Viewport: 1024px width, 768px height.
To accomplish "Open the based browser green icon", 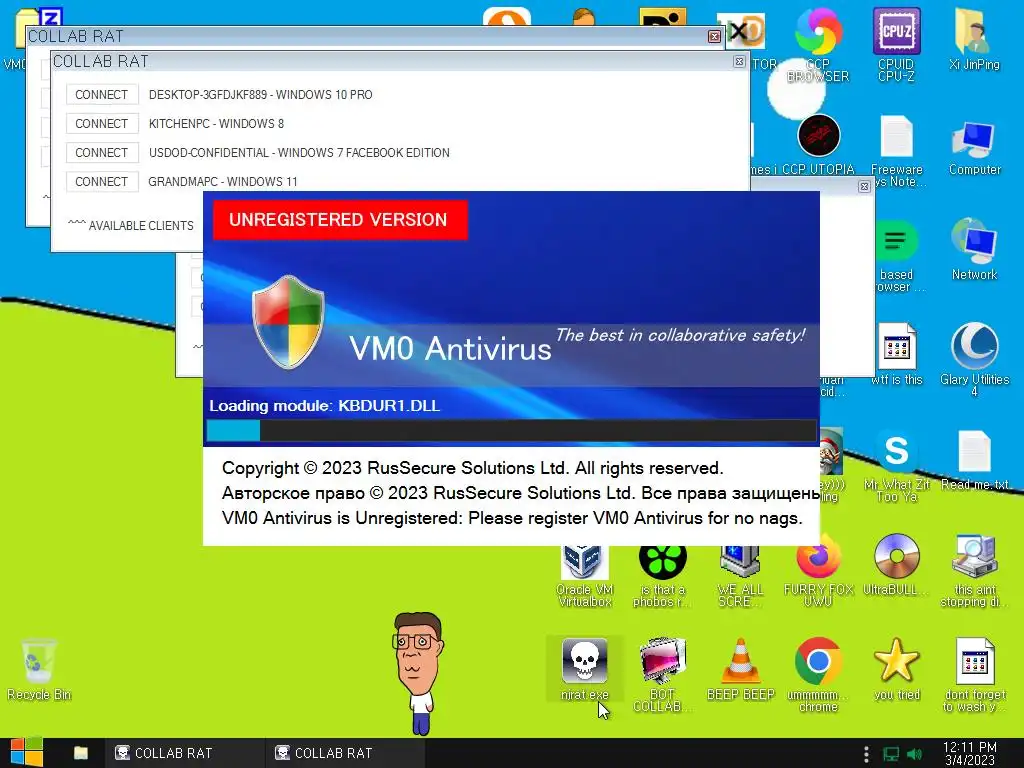I will coord(897,255).
